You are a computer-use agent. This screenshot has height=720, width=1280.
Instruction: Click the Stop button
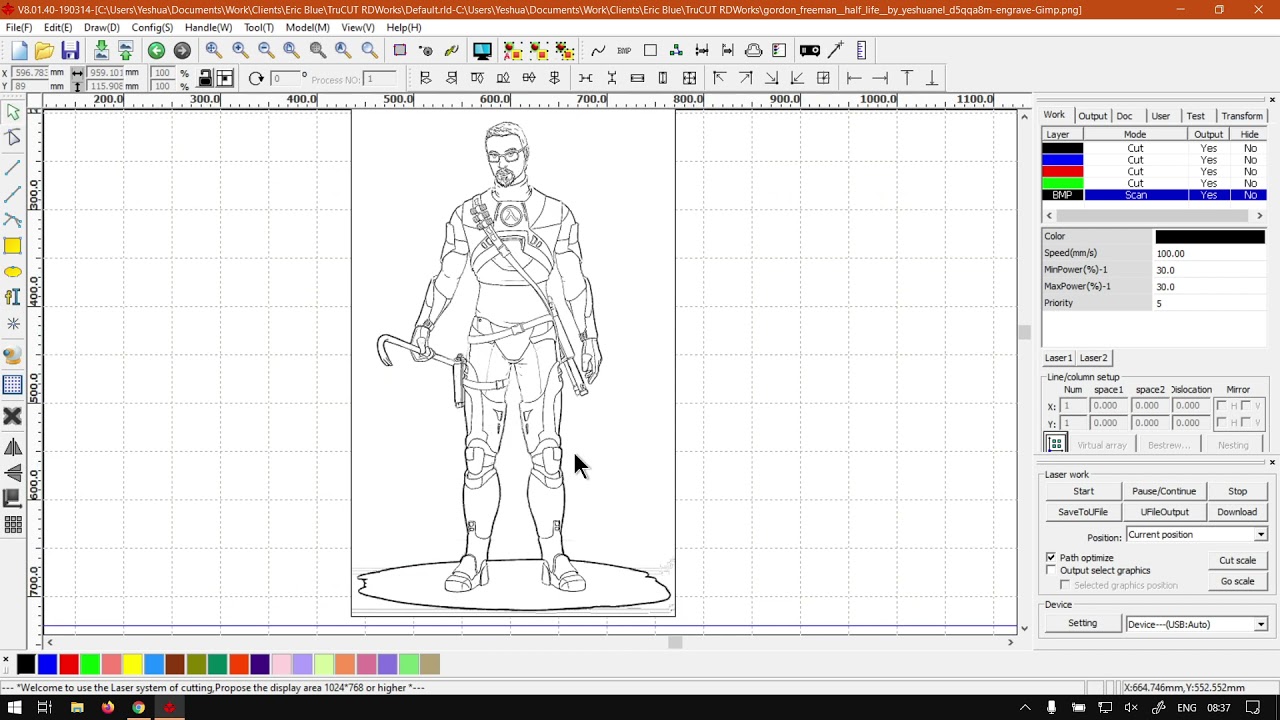[x=1237, y=491]
